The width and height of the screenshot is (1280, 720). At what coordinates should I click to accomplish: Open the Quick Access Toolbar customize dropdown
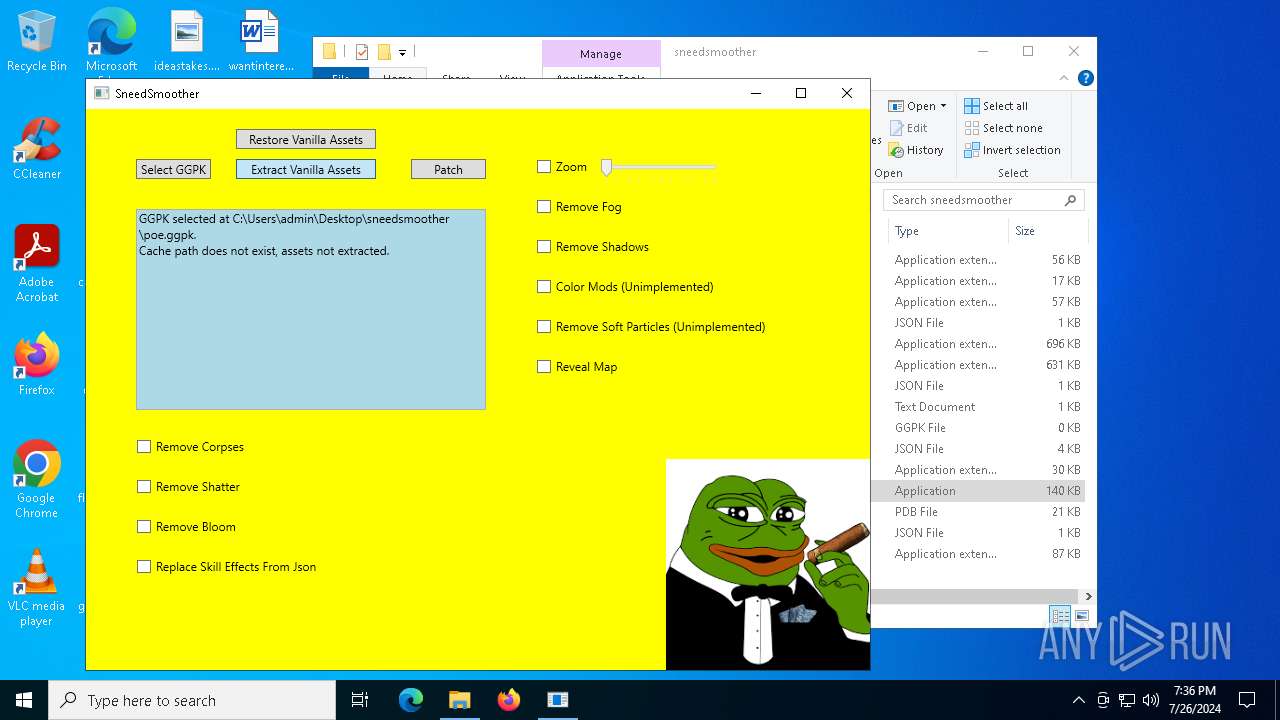pyautogui.click(x=402, y=52)
